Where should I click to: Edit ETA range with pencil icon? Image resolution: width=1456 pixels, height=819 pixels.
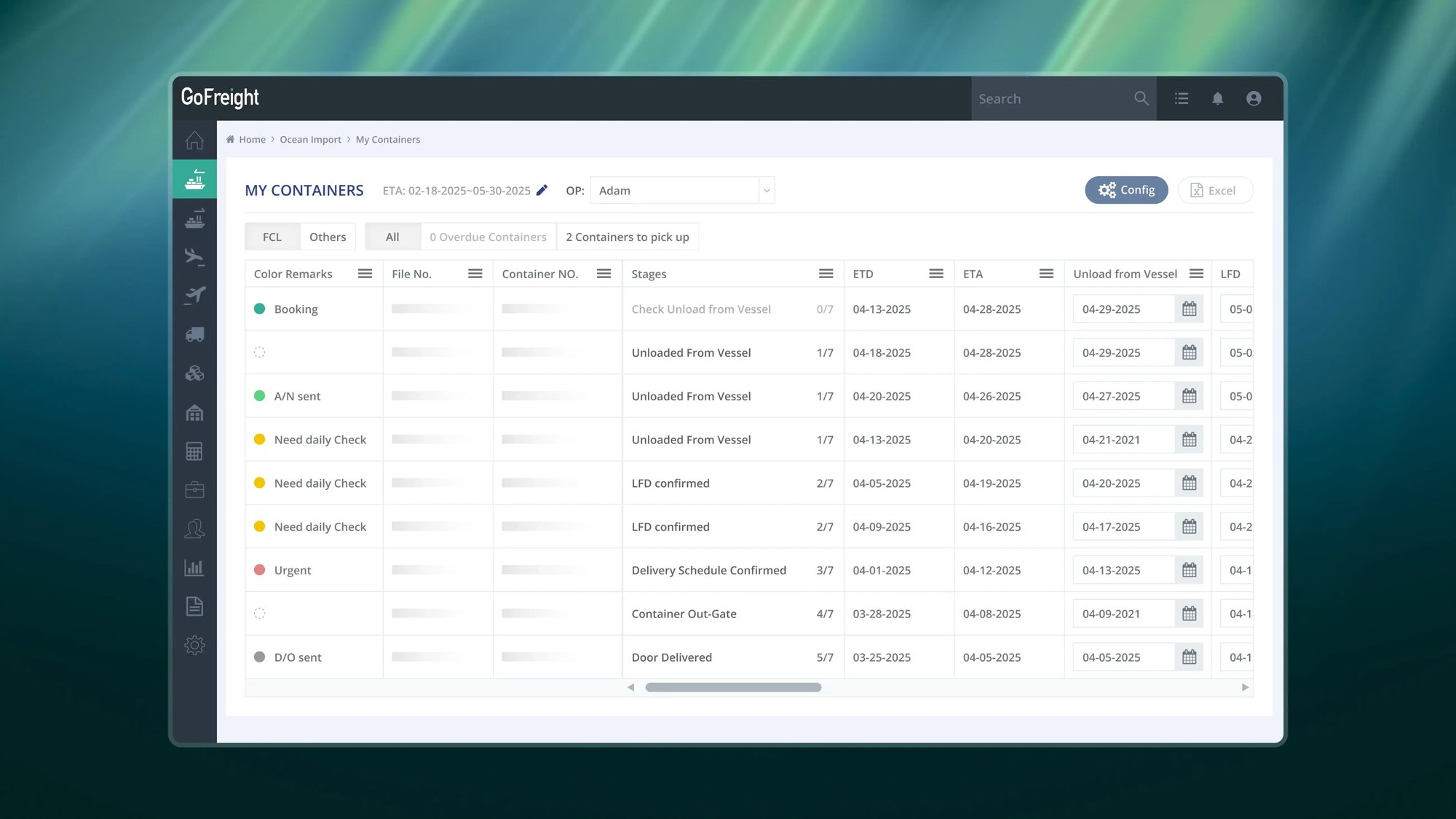pyautogui.click(x=542, y=190)
